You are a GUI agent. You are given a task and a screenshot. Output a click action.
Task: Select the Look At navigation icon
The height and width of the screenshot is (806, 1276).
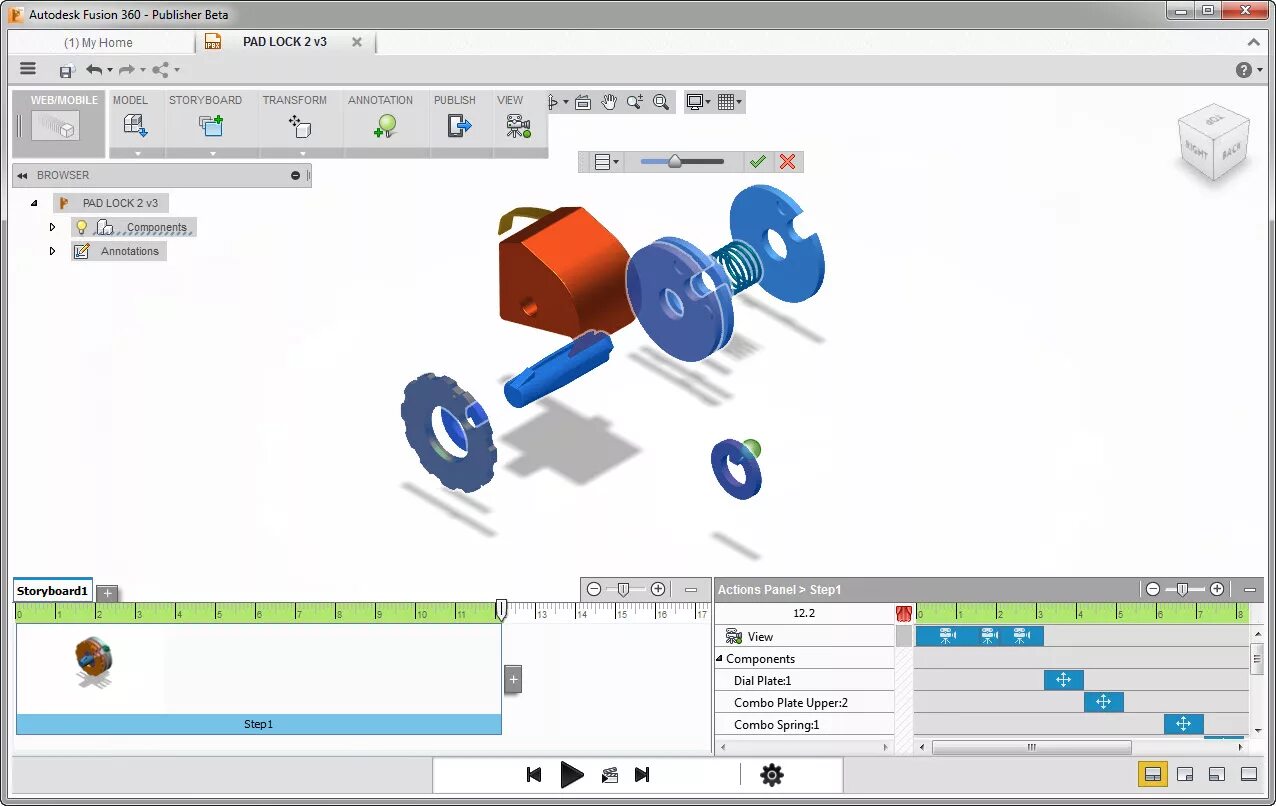(583, 102)
